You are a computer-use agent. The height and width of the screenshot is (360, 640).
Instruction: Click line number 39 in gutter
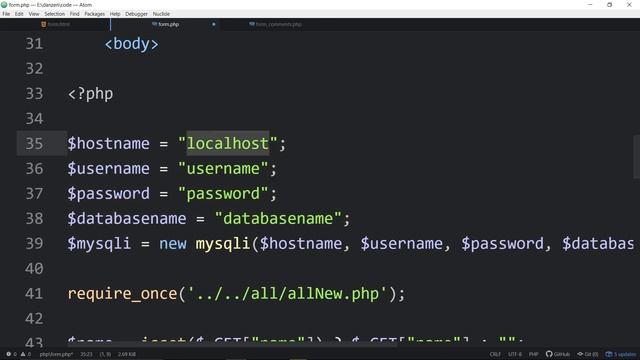point(34,244)
